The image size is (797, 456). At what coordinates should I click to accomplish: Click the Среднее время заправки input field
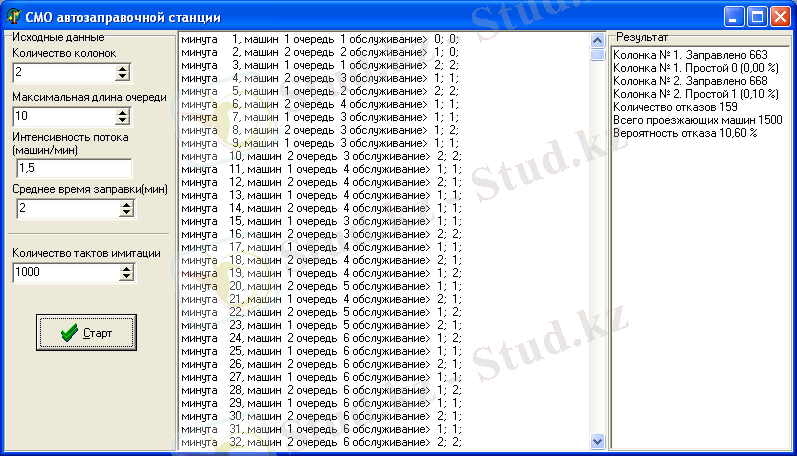(x=69, y=208)
